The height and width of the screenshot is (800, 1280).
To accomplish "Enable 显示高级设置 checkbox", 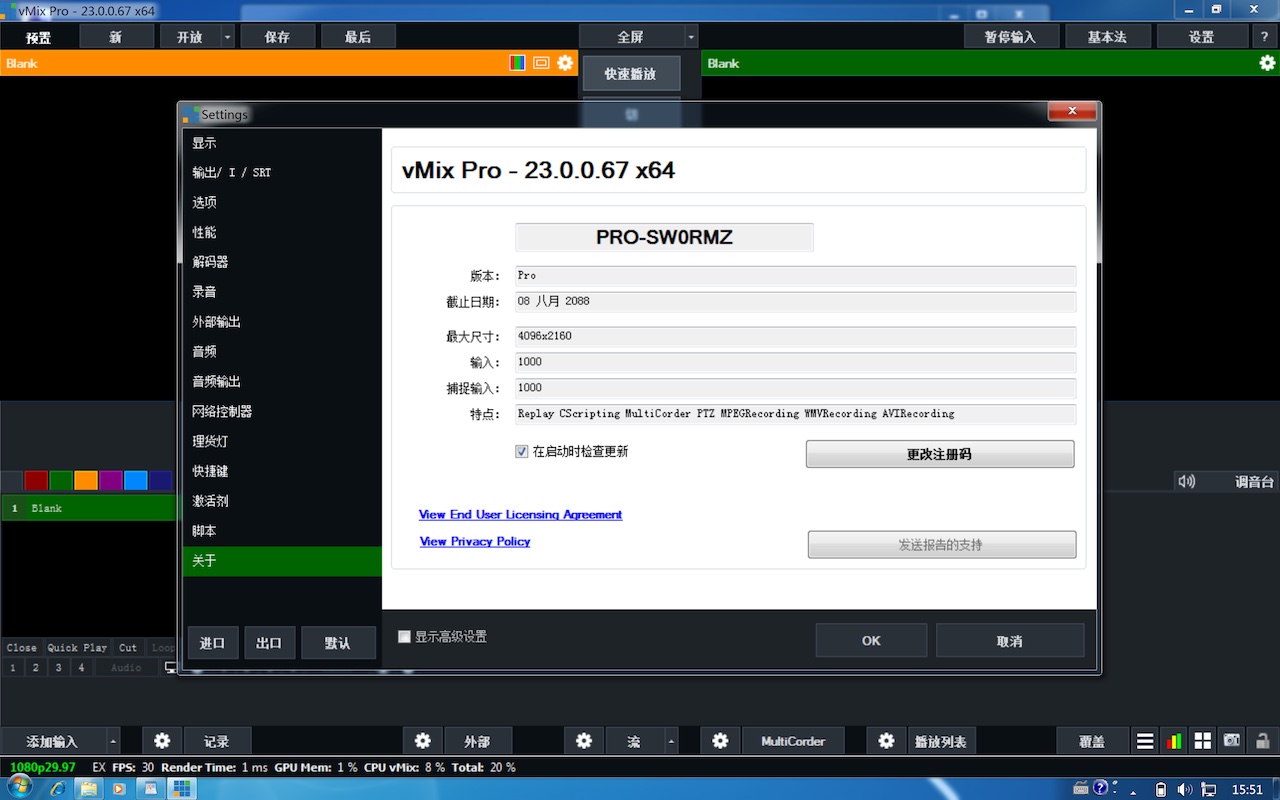I will point(404,637).
